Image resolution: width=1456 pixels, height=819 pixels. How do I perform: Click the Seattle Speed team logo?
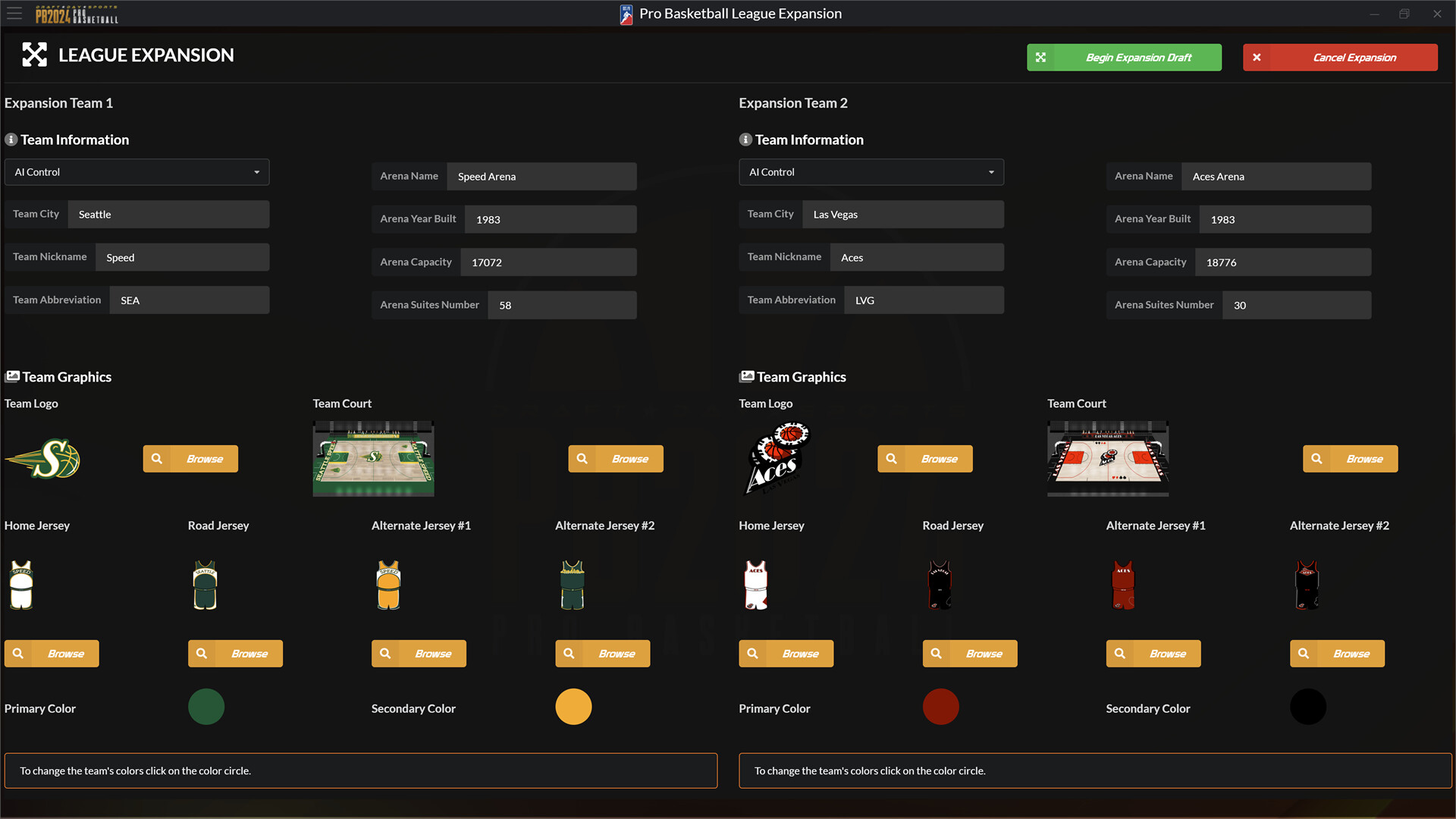(x=43, y=459)
